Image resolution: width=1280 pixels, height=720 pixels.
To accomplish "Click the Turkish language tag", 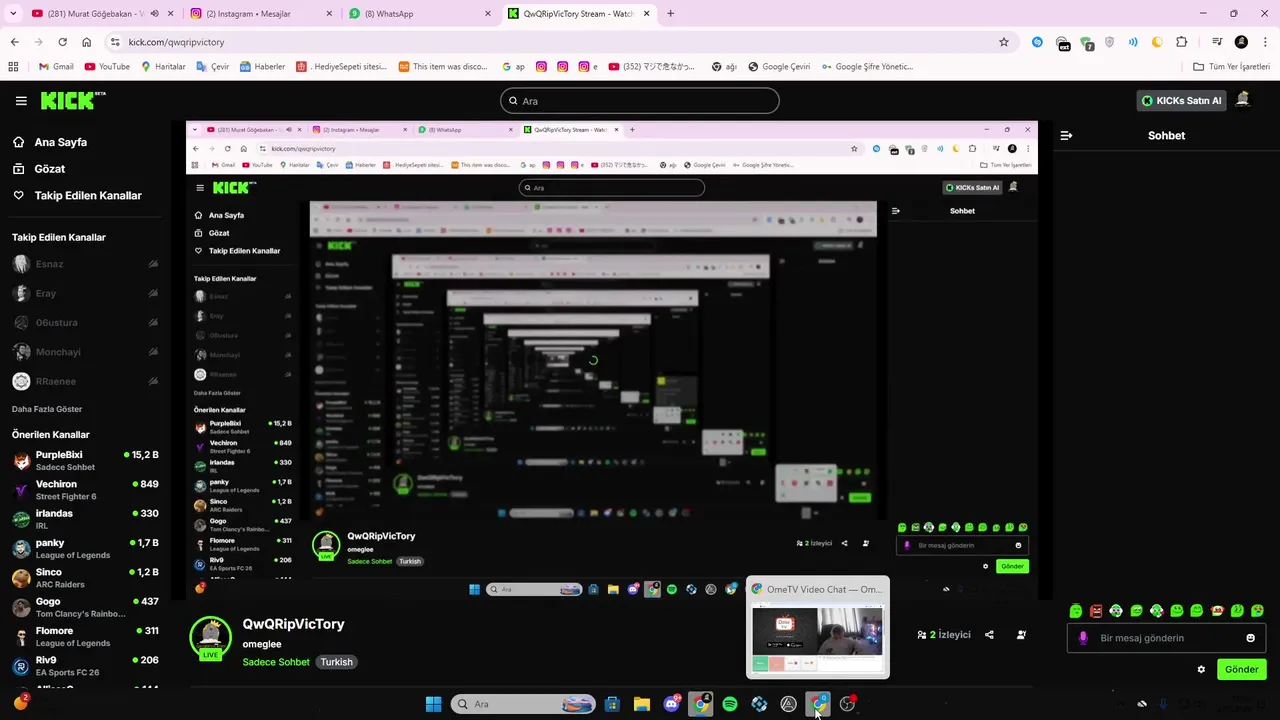I will pos(336,662).
